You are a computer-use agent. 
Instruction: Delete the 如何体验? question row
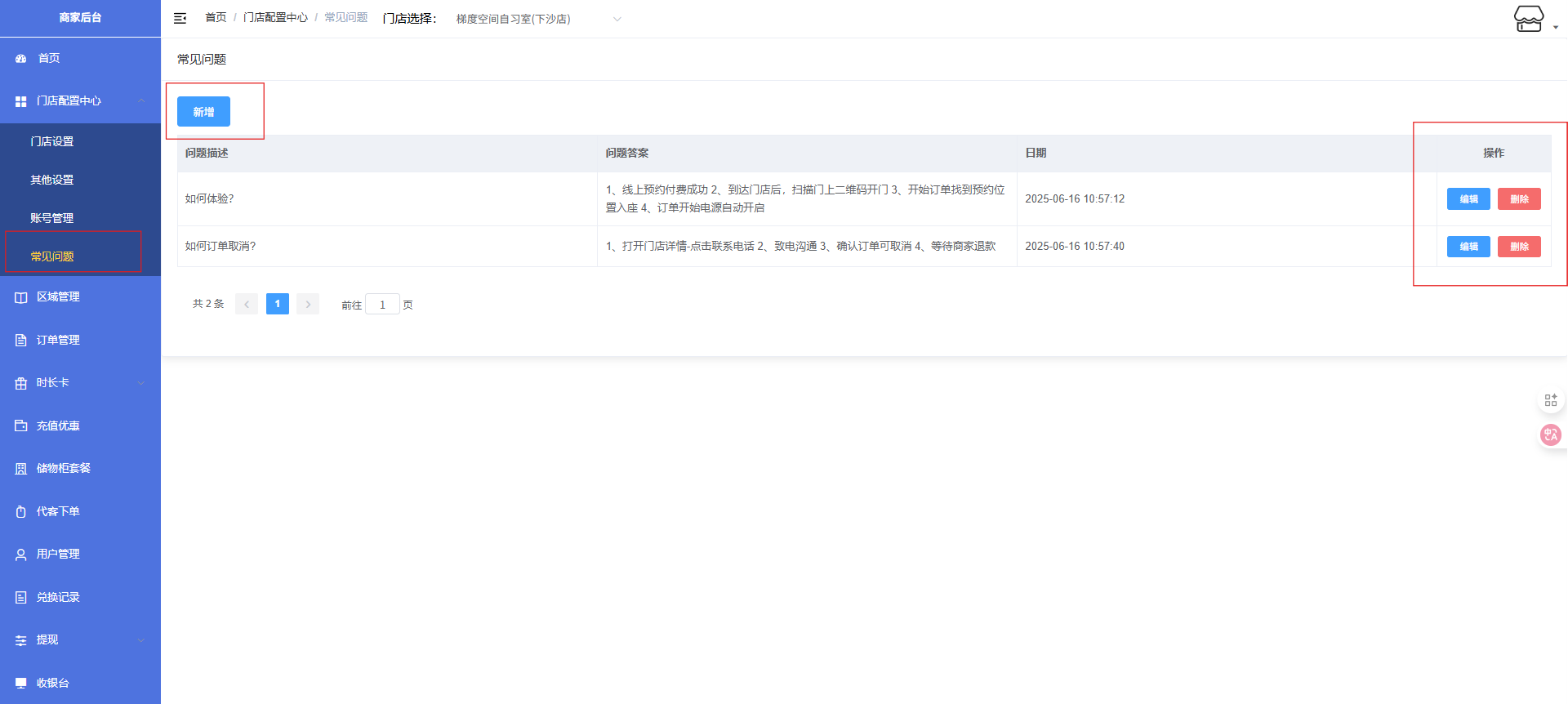pos(1519,199)
